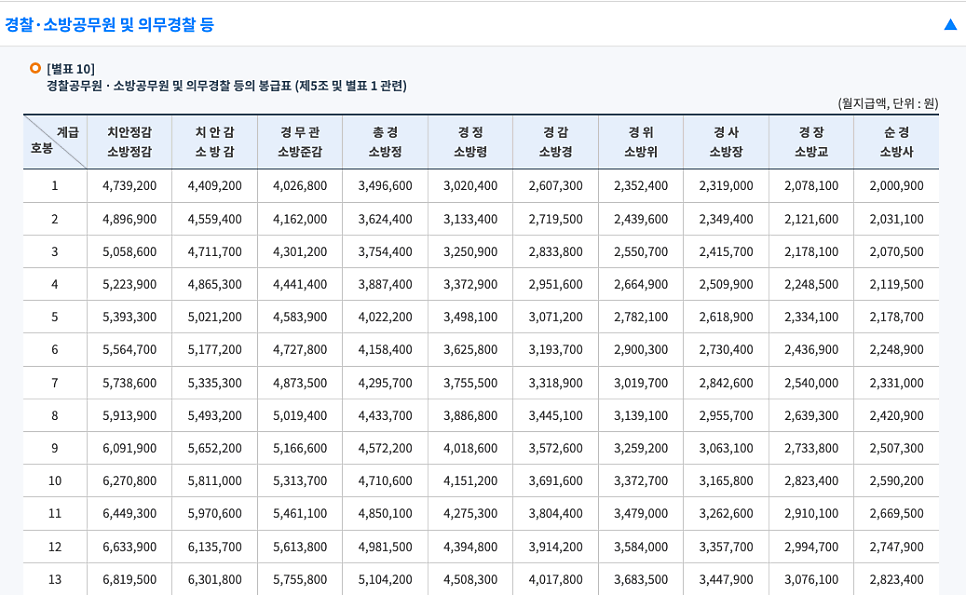The width and height of the screenshot is (966, 595).
Task: Click the 치안정감 소방정감 column header
Action: tap(129, 142)
